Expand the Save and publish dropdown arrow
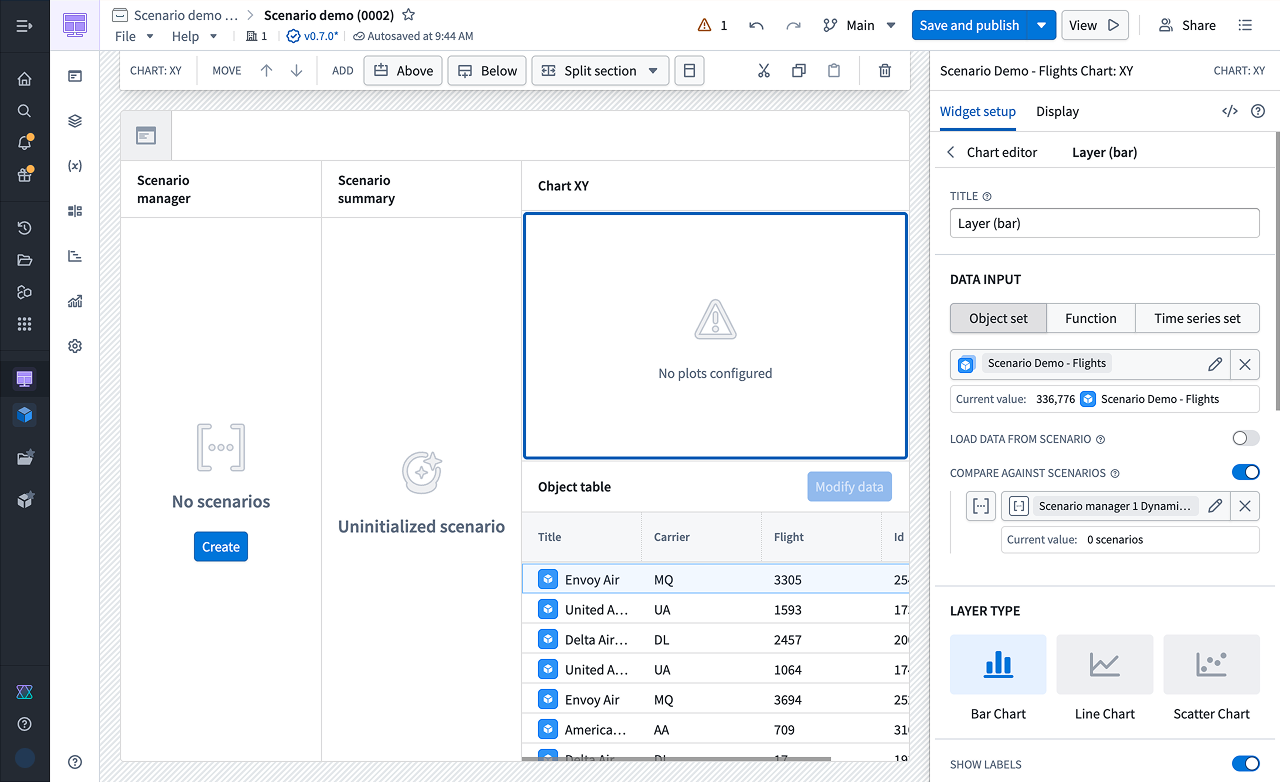Screen dimensions: 1280x782 point(1042,25)
